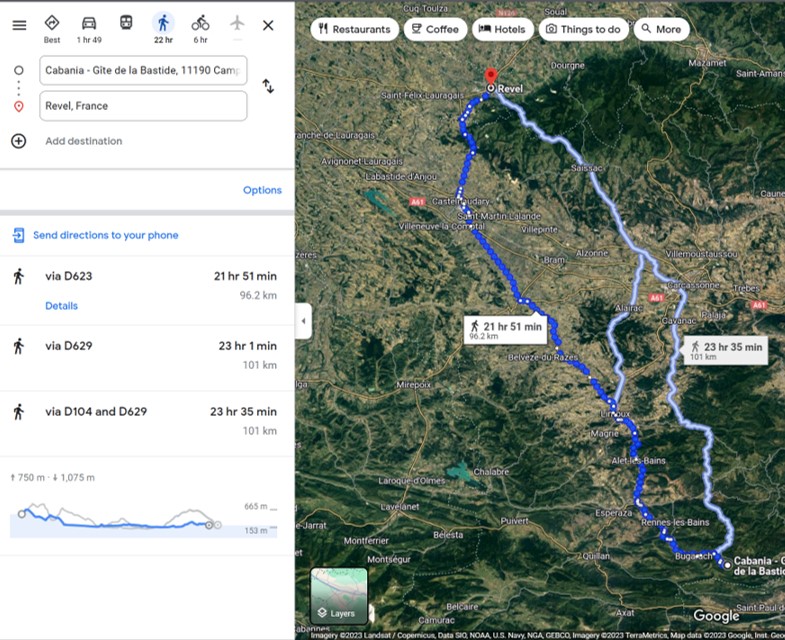Filter map by Restaurants
This screenshot has height=640, width=785.
(354, 29)
